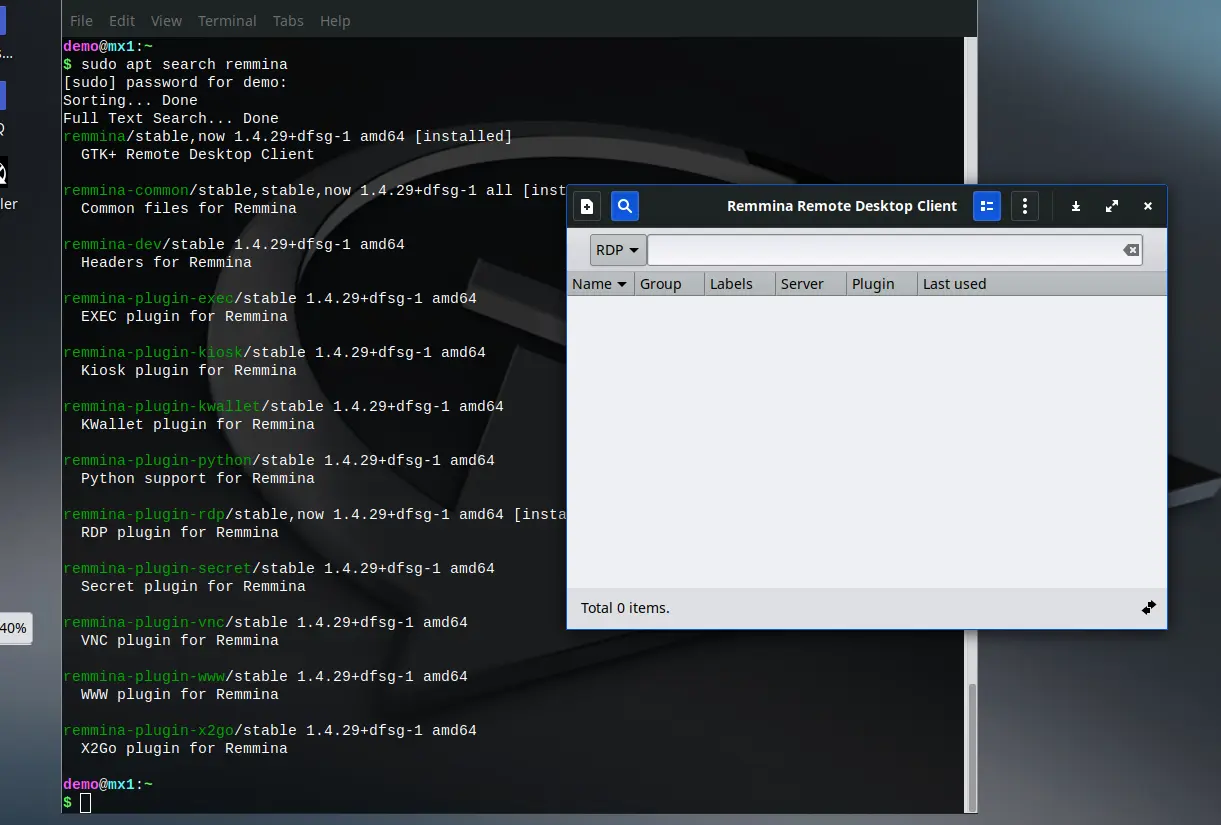Sort connections by Group column header

pyautogui.click(x=669, y=284)
